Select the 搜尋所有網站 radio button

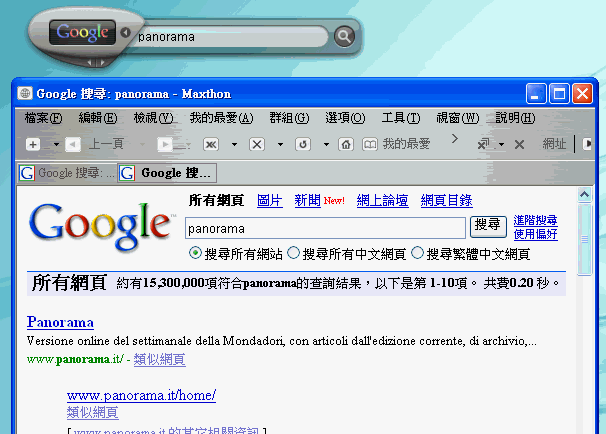click(x=195, y=253)
